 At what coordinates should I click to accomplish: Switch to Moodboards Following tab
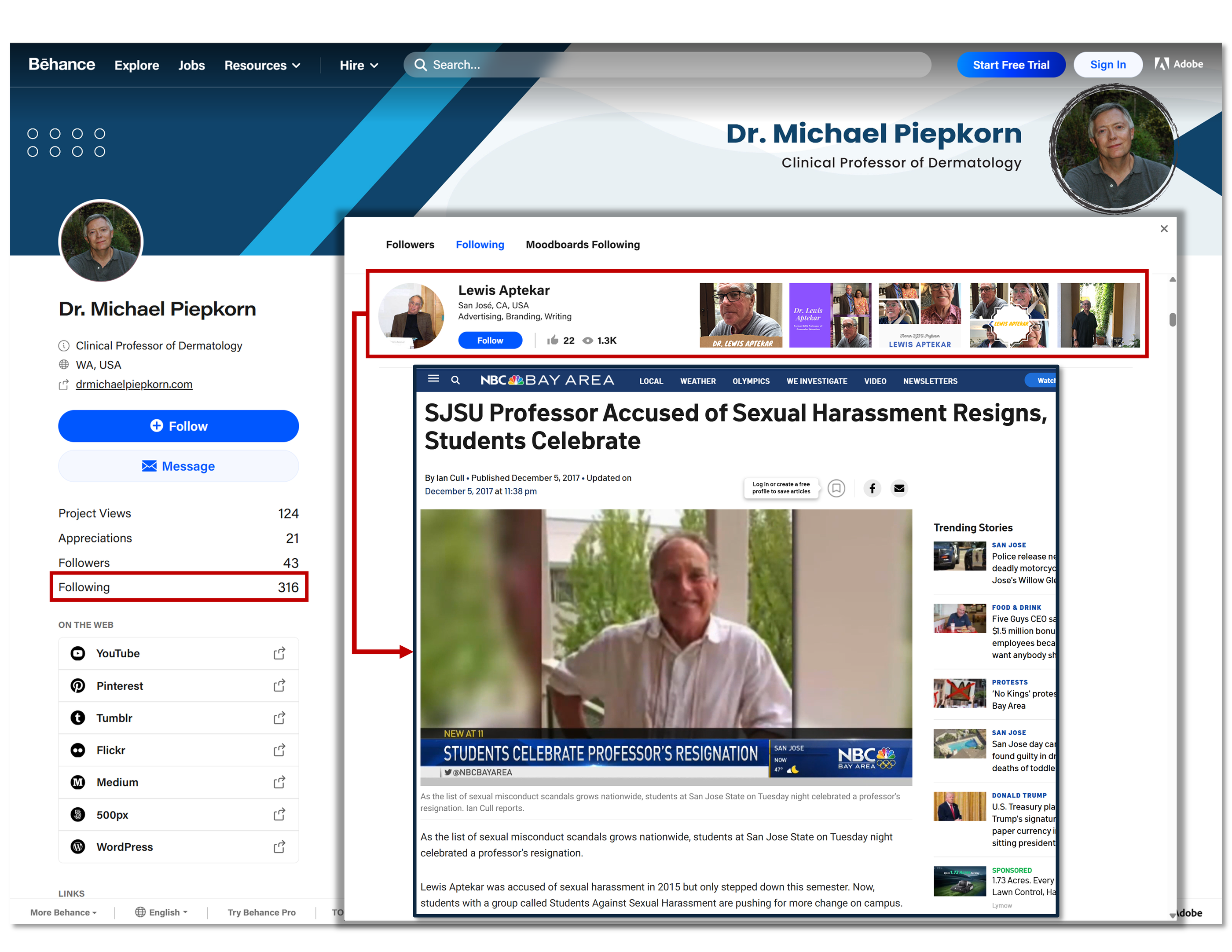pyautogui.click(x=583, y=245)
